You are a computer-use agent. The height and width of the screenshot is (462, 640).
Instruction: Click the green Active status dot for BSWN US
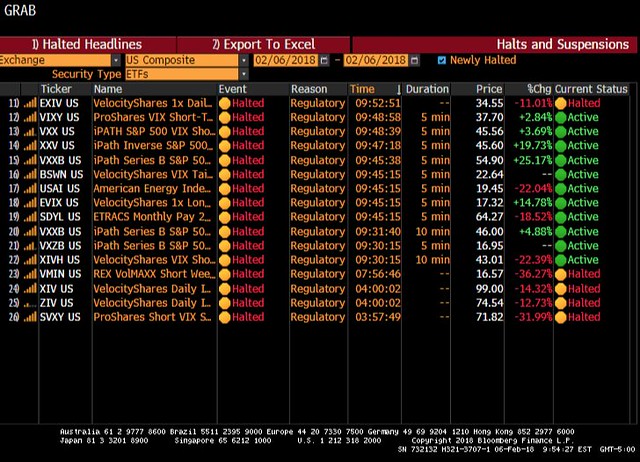(561, 175)
